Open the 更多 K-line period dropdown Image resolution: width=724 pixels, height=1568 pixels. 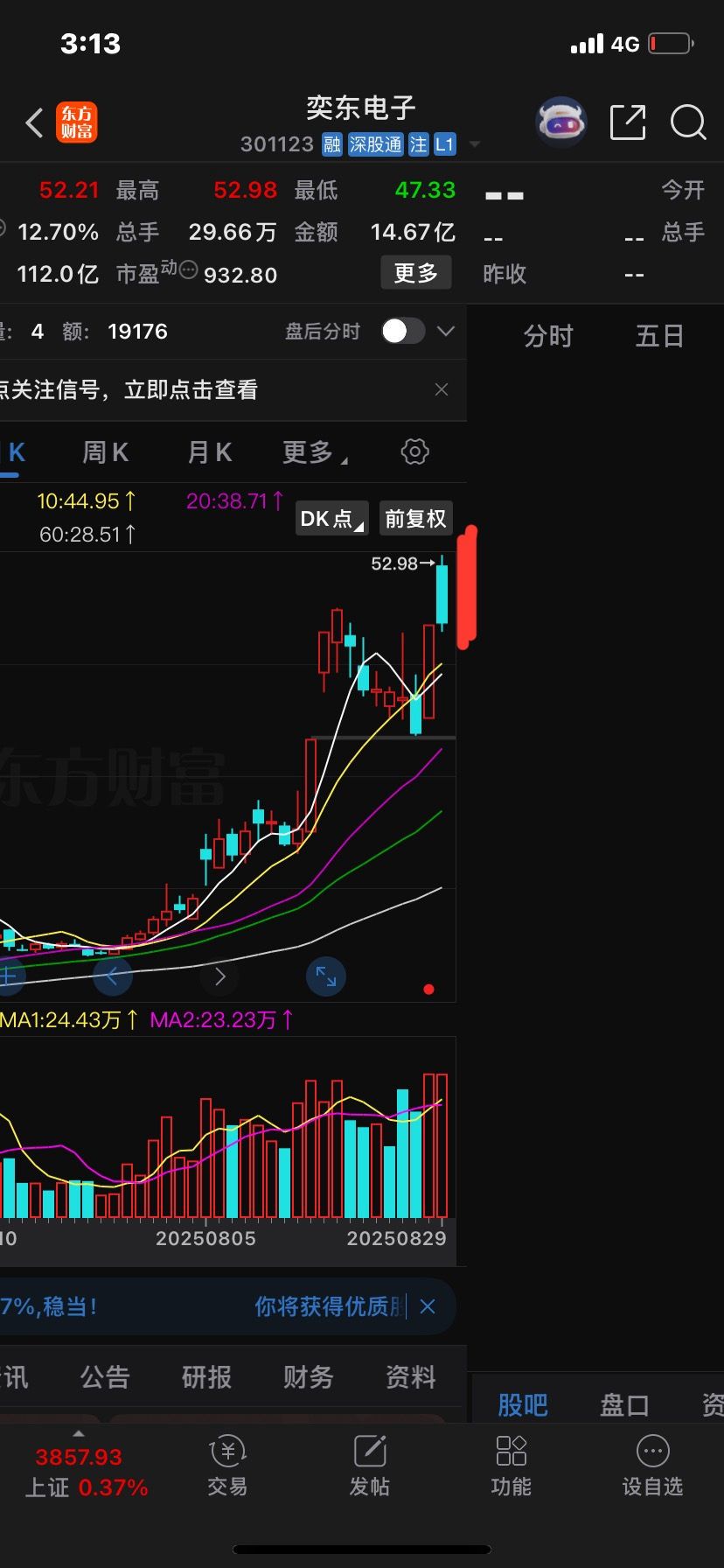pyautogui.click(x=315, y=452)
